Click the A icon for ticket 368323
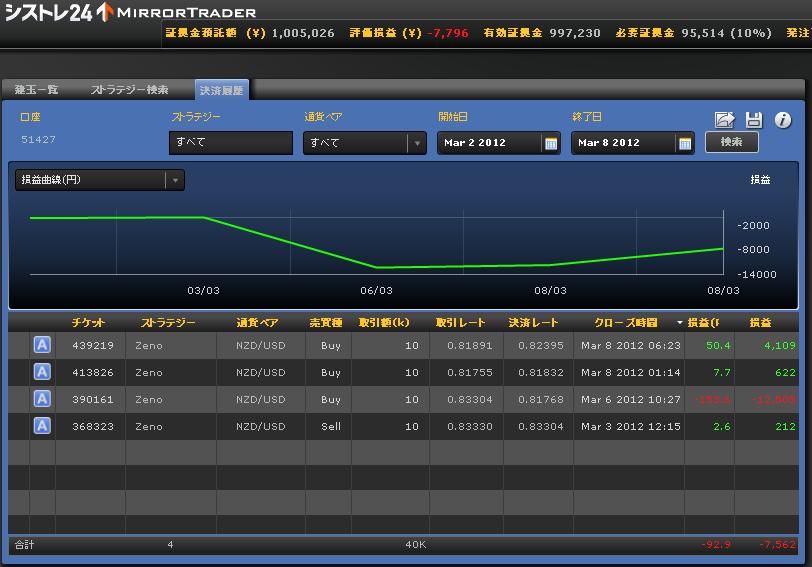Image resolution: width=812 pixels, height=567 pixels. (42, 426)
